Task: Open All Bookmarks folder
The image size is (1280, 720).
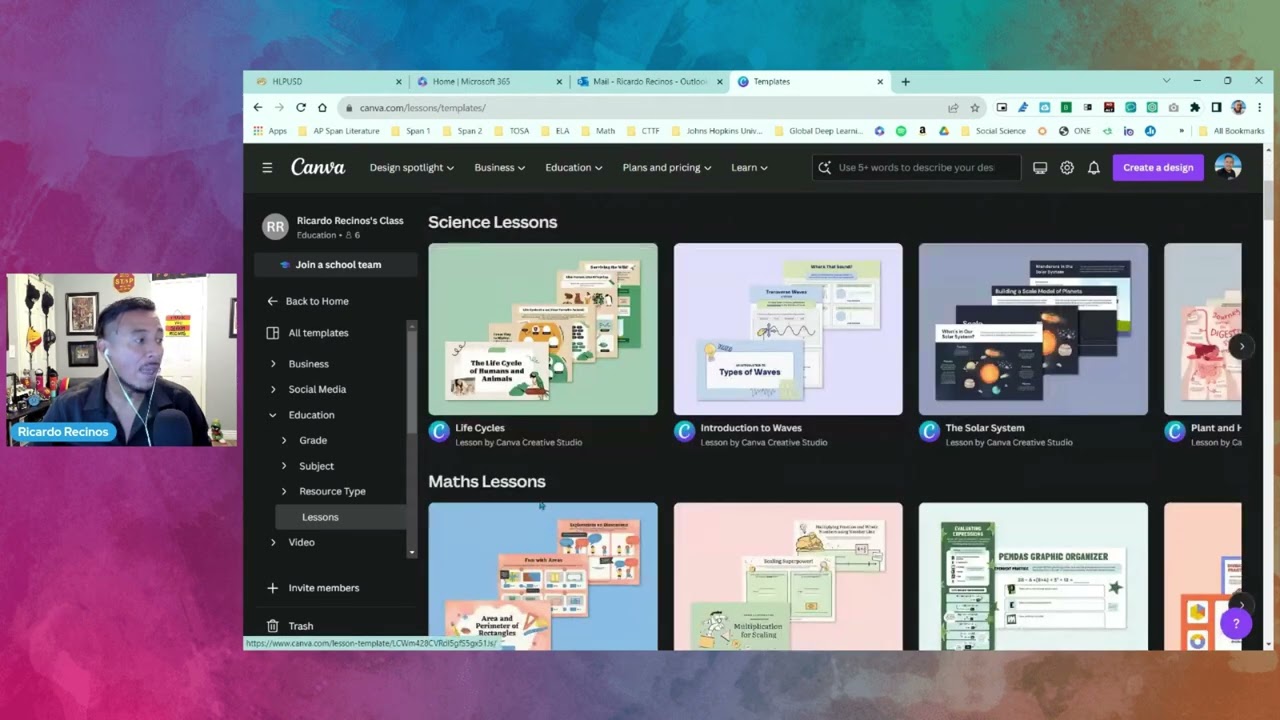Action: [x=1230, y=131]
